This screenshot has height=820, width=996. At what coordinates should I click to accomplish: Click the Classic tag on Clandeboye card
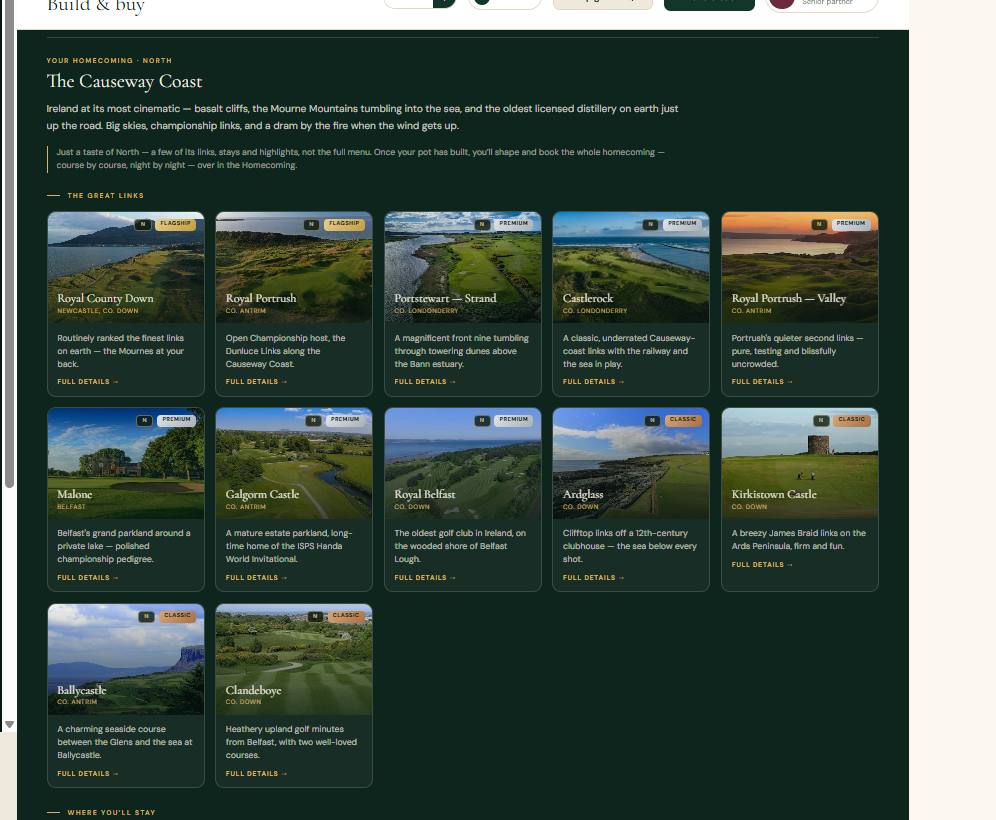pos(346,615)
